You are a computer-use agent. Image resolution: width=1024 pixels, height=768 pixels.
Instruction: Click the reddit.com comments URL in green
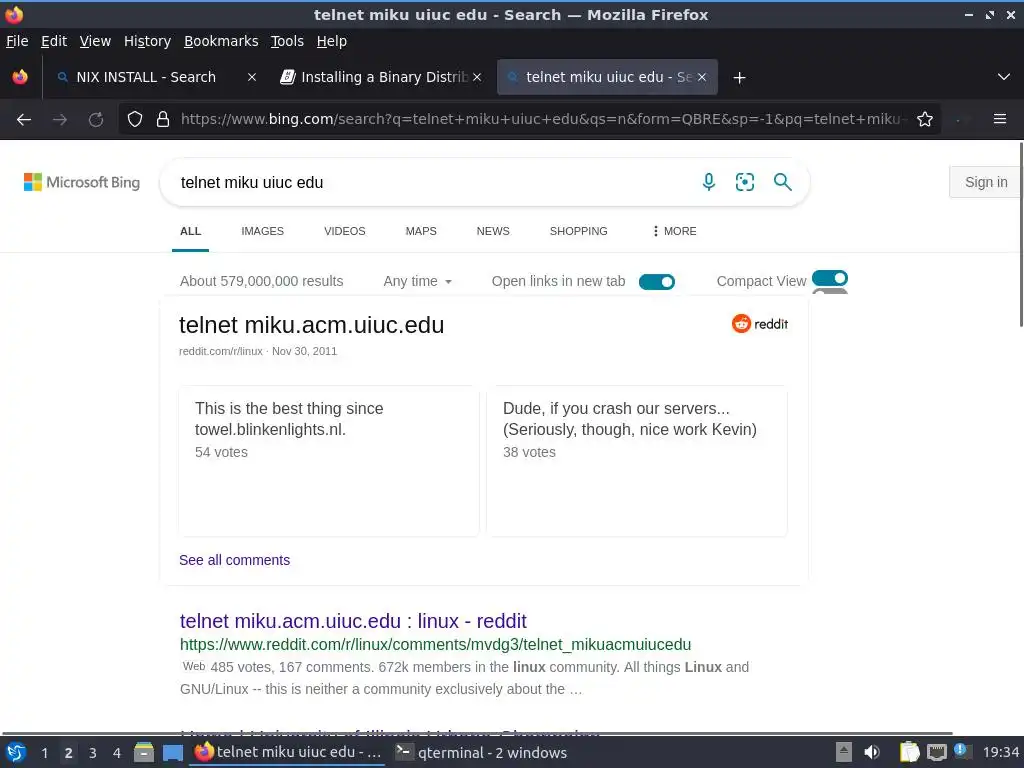(x=436, y=645)
